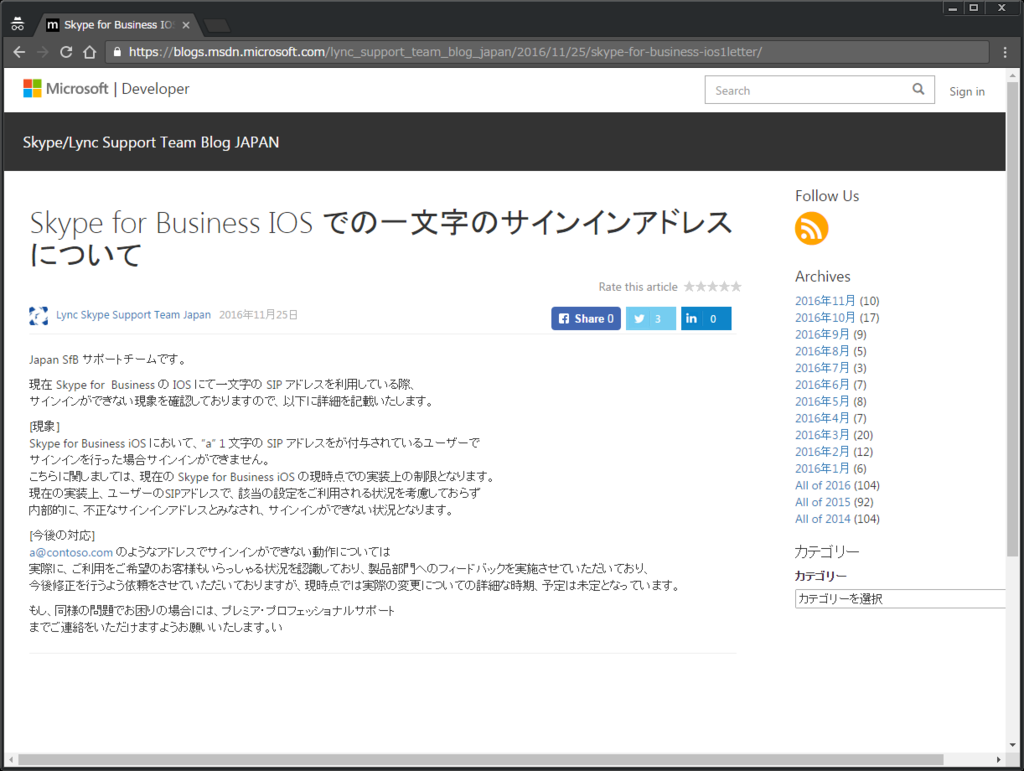Open 2016年2月 archive
Image resolution: width=1024 pixels, height=771 pixels.
(x=822, y=452)
